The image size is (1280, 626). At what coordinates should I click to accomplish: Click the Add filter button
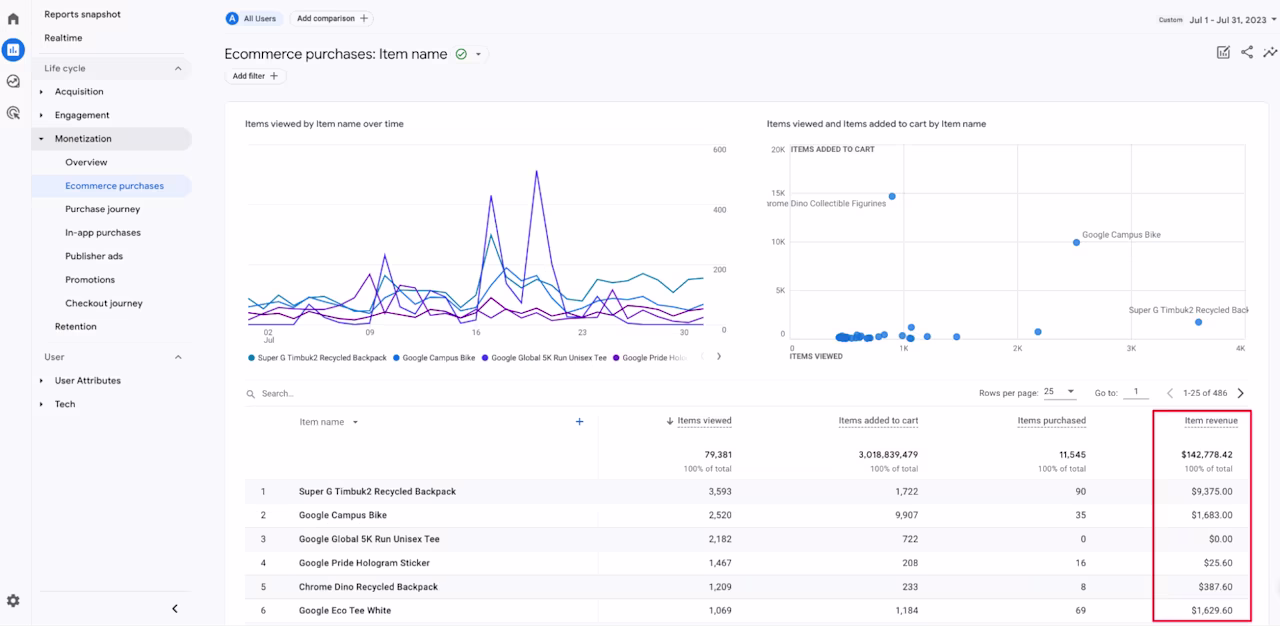pyautogui.click(x=255, y=76)
